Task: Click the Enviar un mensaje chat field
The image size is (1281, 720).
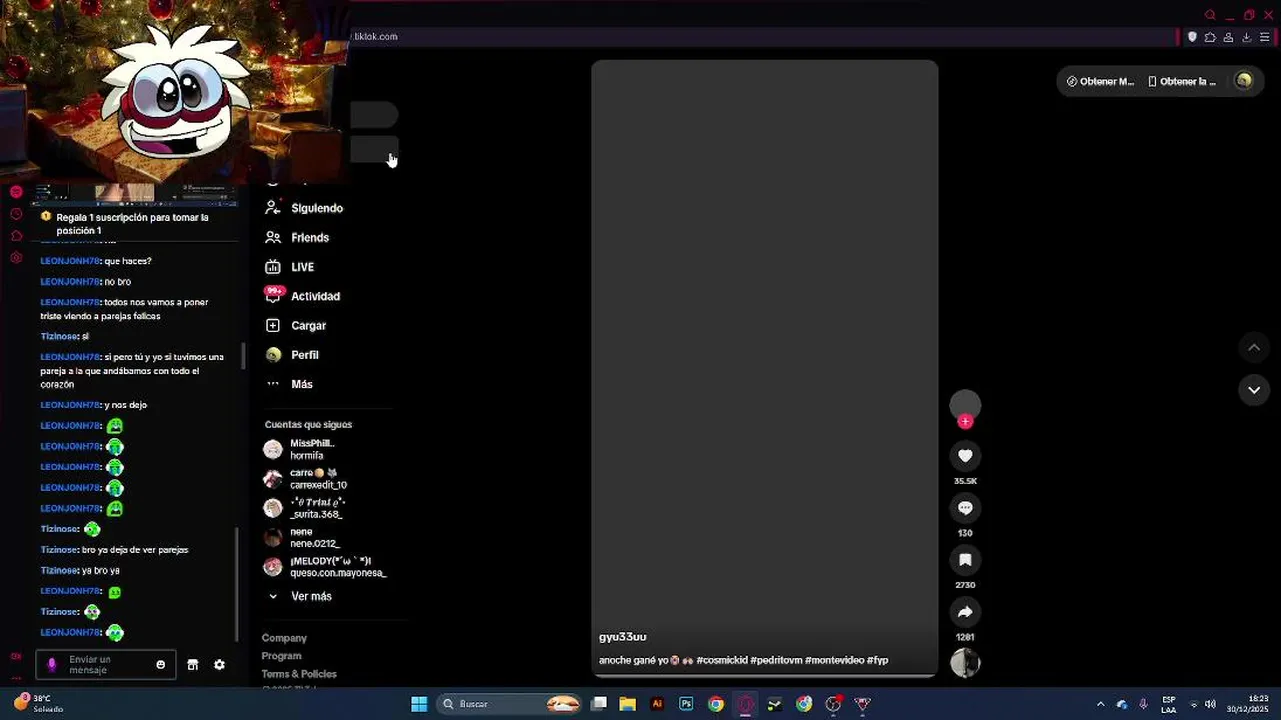Action: [105, 665]
